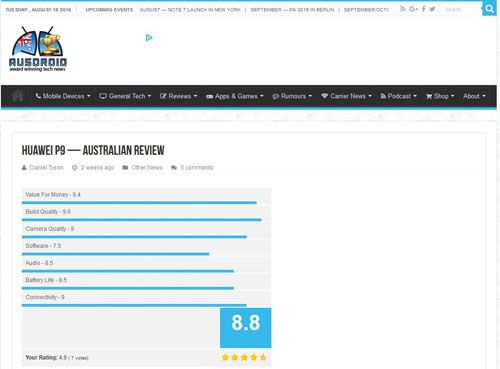
Task: Click the 'Your Rating' votes text
Action: 57,358
